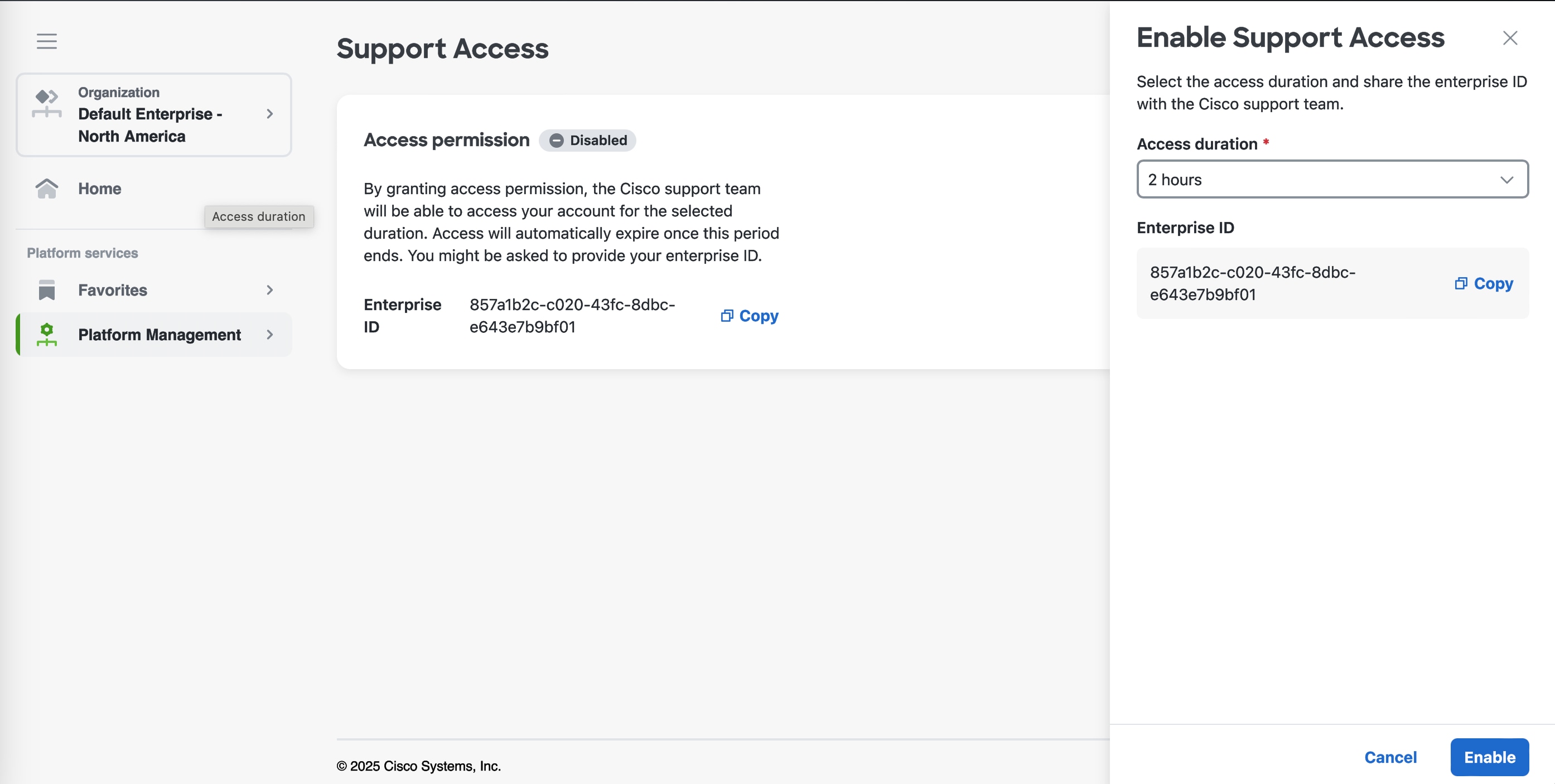Expand the Favorites submenu chevron

tap(270, 290)
